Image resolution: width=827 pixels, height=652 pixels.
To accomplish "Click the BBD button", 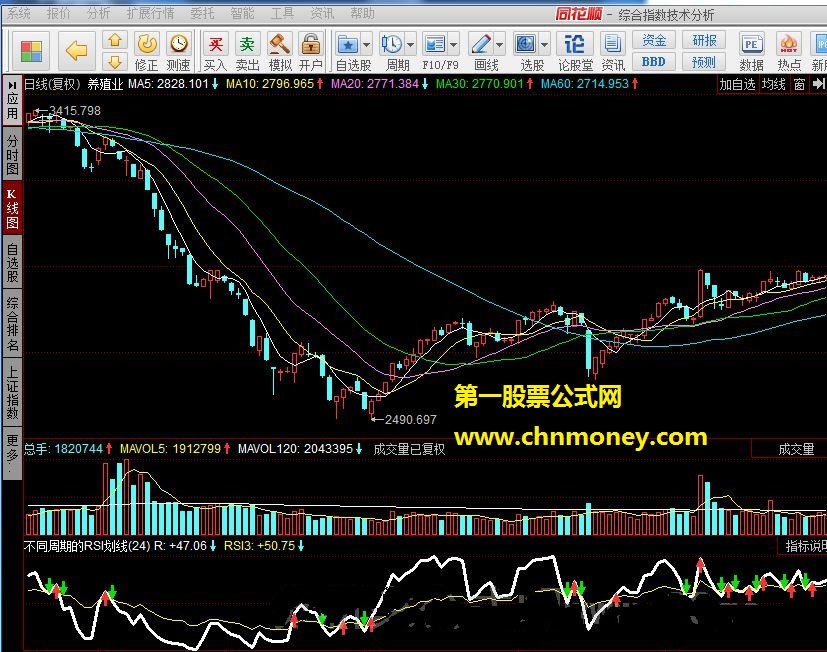I will point(654,62).
